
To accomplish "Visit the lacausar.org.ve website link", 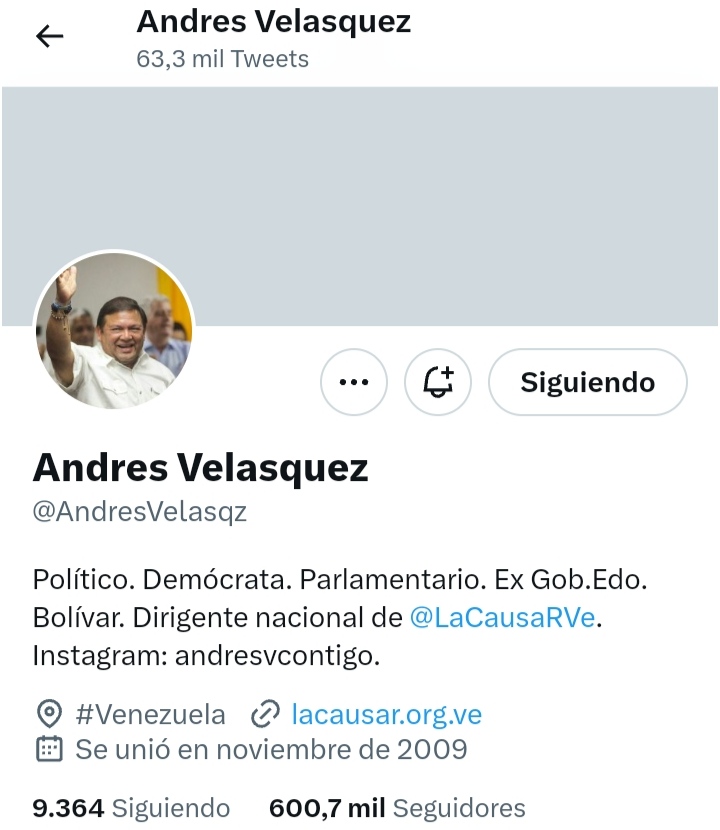I will (x=386, y=715).
